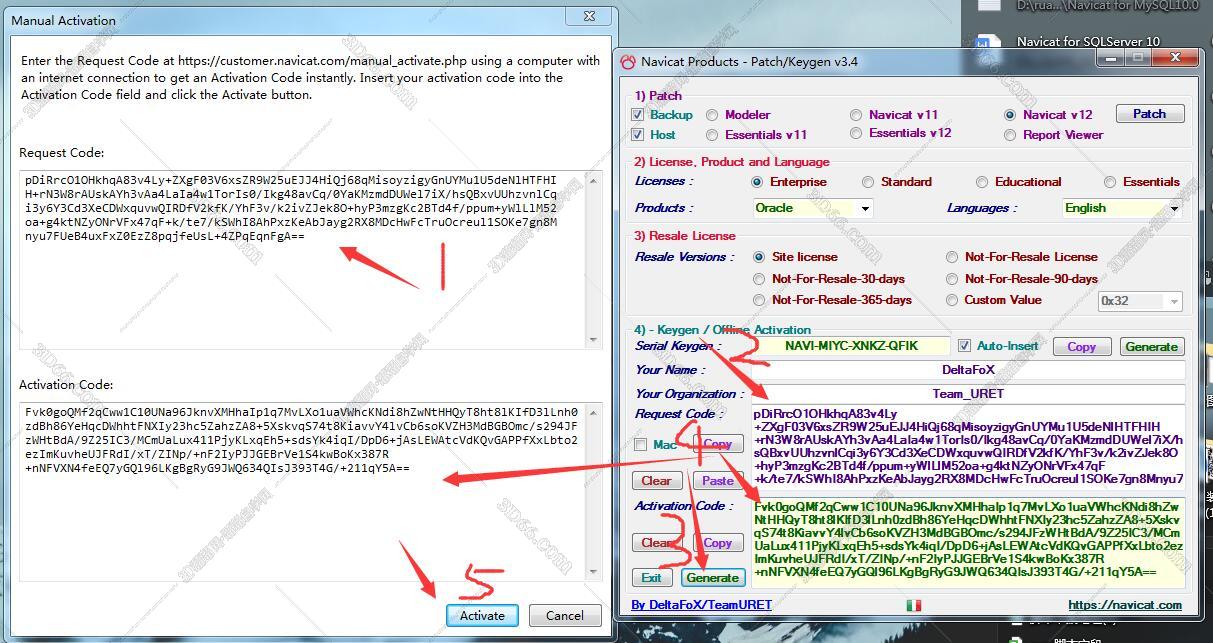Minimize the Patch/Keygen window
The height and width of the screenshot is (643, 1213).
pos(1111,58)
